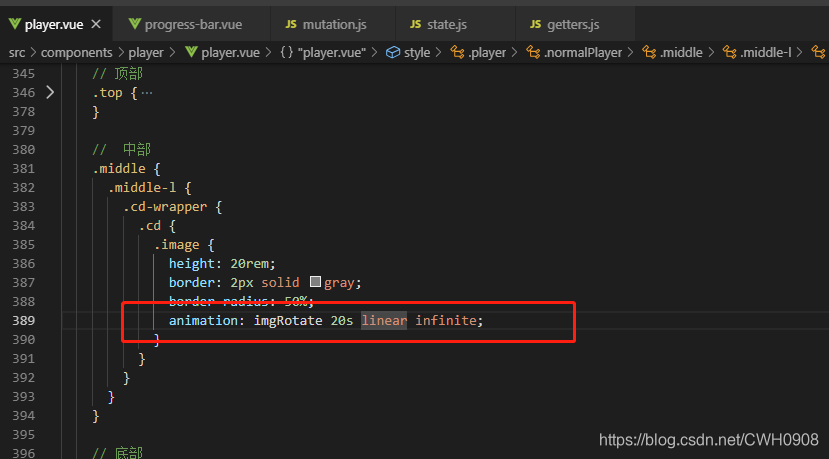This screenshot has height=459, width=829.
Task: Click the symbol icon before .middle-l
Action: pos(730,52)
